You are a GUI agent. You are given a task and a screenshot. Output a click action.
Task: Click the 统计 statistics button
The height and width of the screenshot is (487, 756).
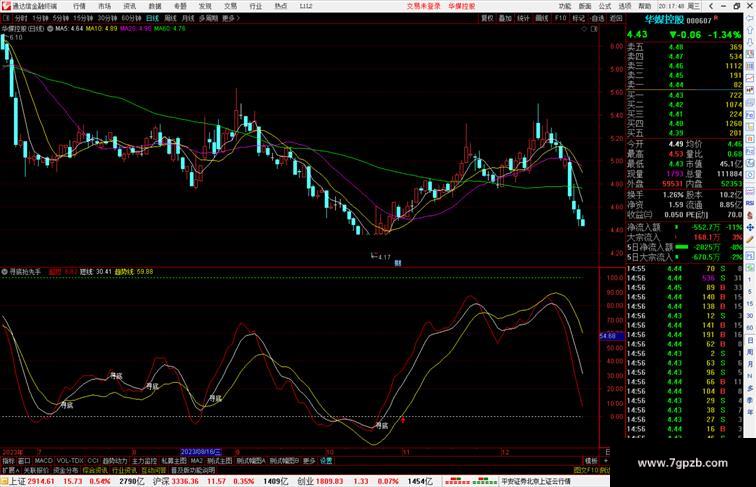[523, 18]
